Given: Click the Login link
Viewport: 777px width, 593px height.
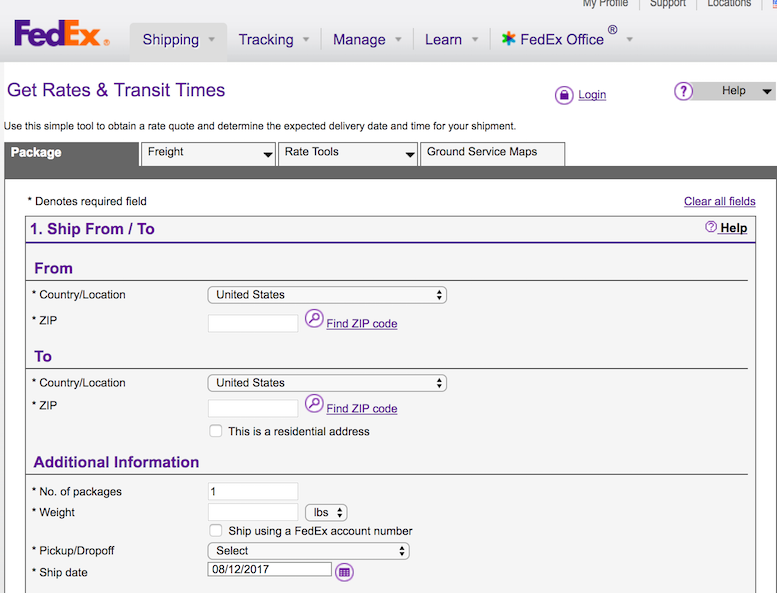Looking at the screenshot, I should pos(592,95).
